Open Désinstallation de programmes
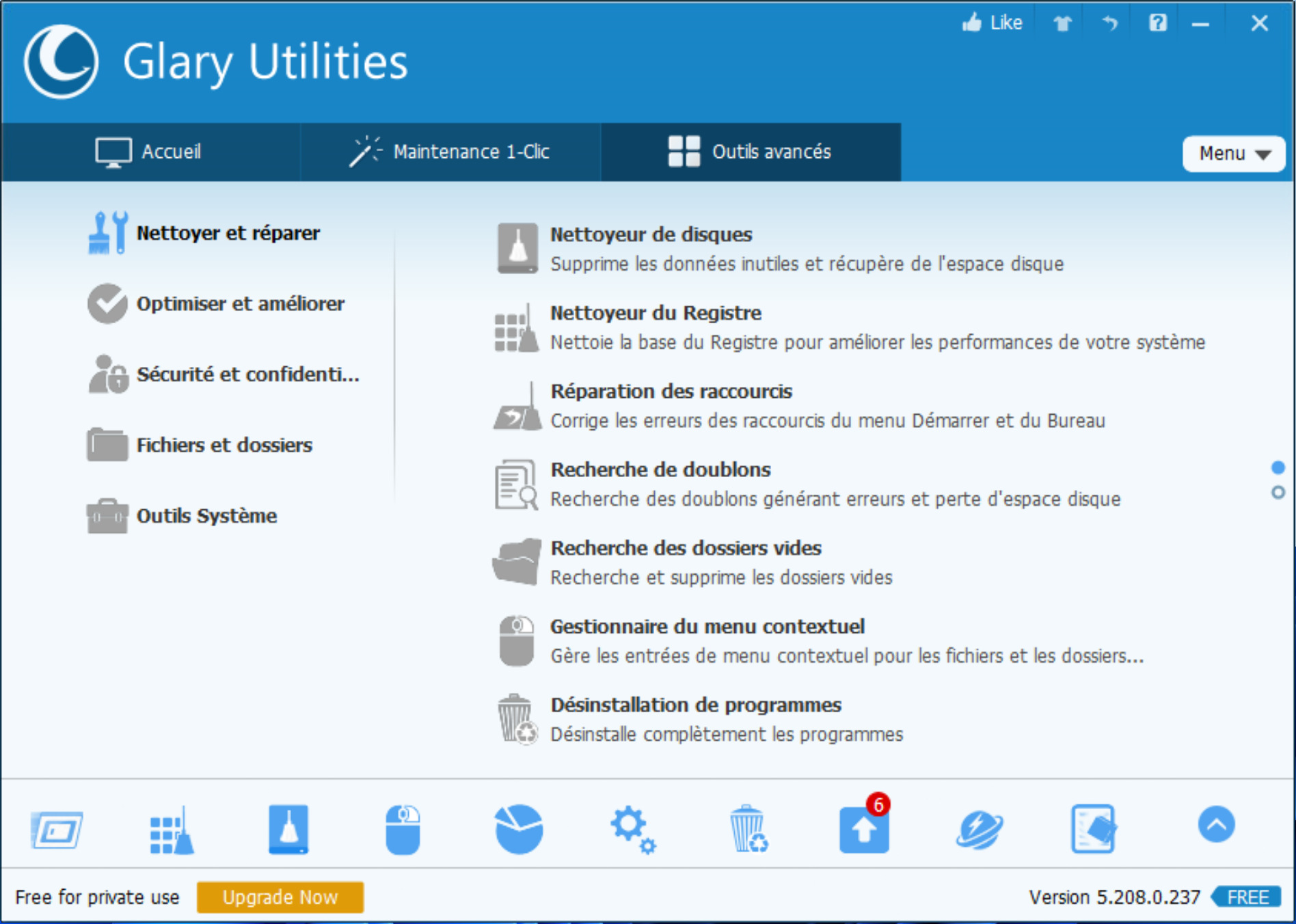Image resolution: width=1296 pixels, height=924 pixels. [699, 720]
